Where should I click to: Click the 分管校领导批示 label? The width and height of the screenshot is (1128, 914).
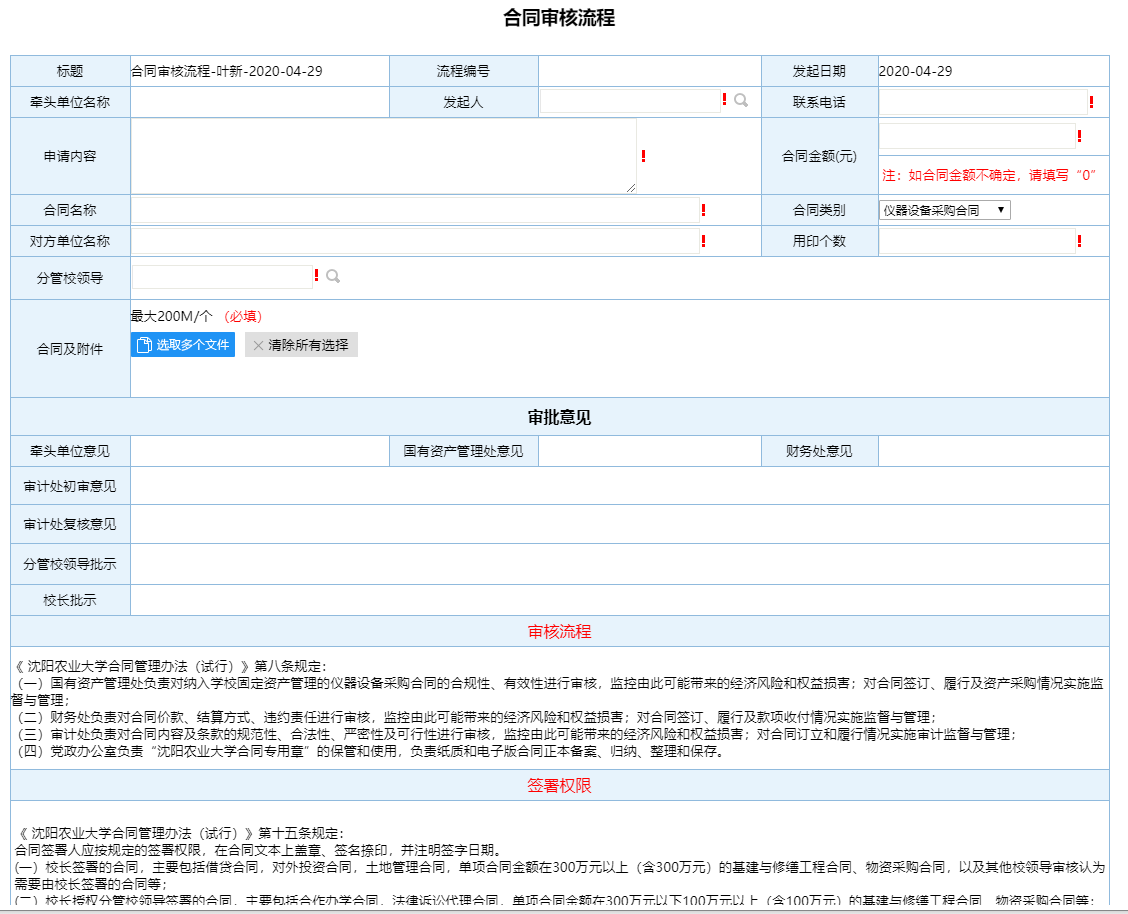click(x=70, y=564)
